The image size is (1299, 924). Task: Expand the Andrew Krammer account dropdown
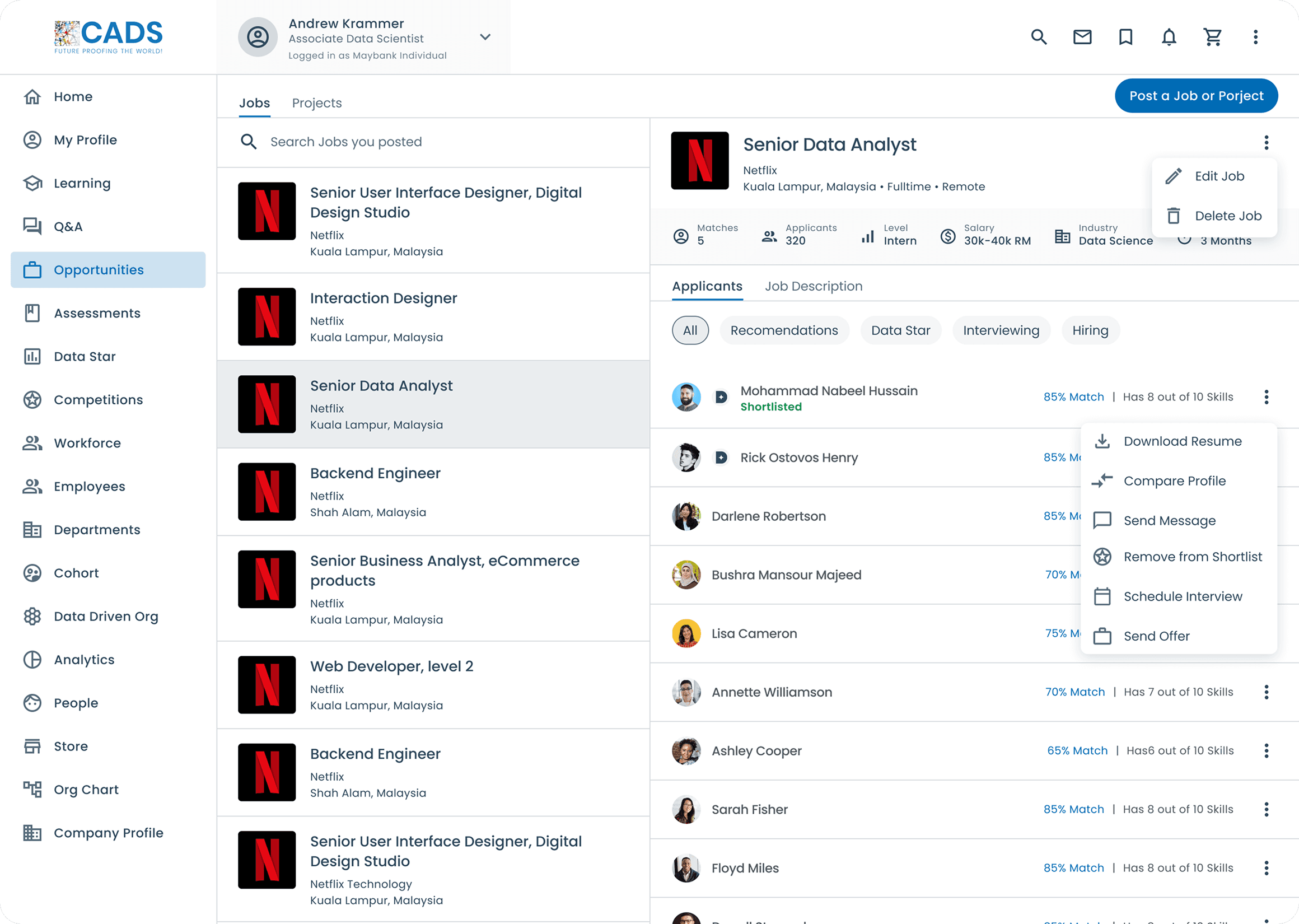(x=485, y=38)
